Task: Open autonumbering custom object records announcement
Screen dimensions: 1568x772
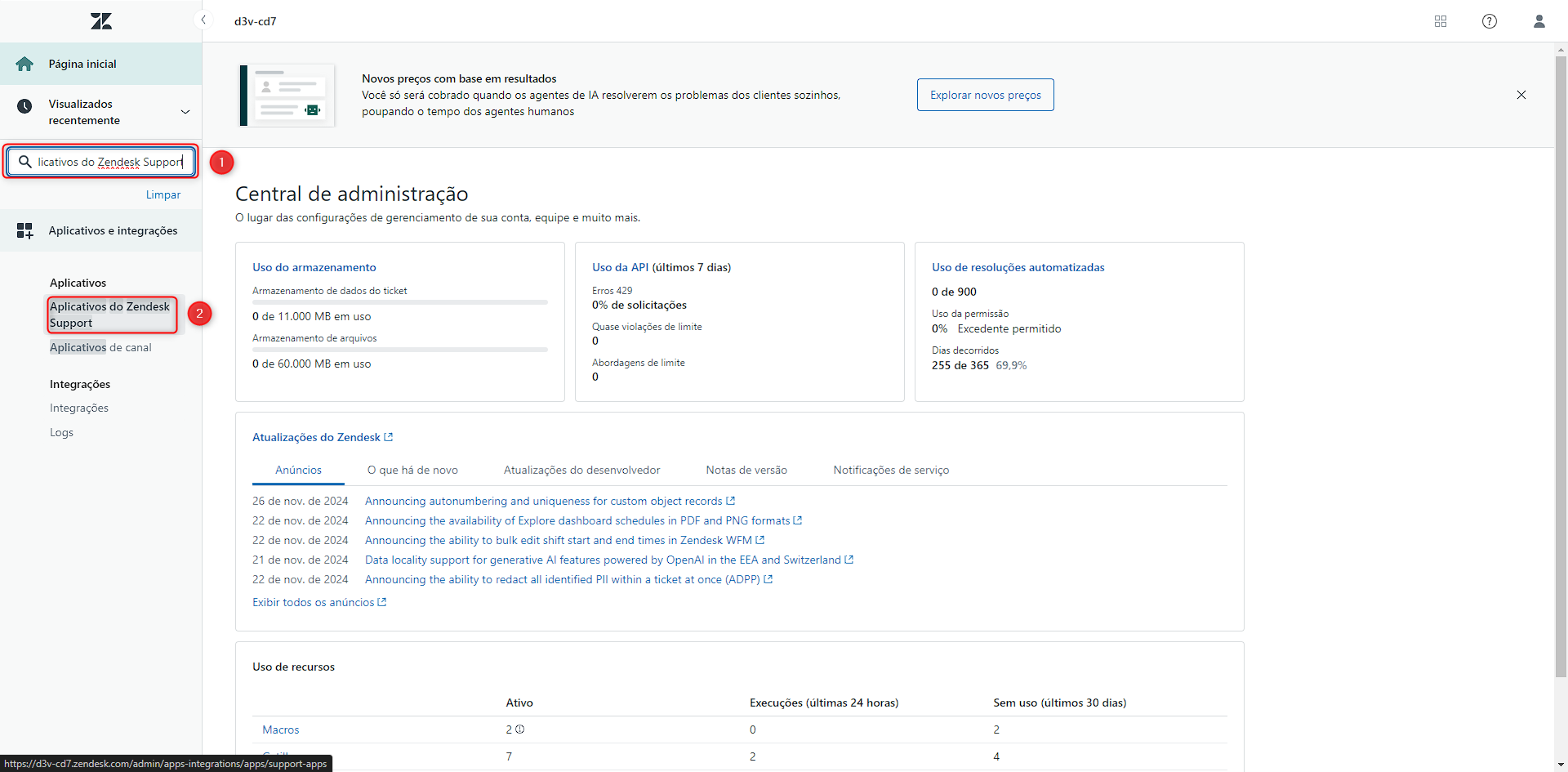Action: [x=550, y=501]
